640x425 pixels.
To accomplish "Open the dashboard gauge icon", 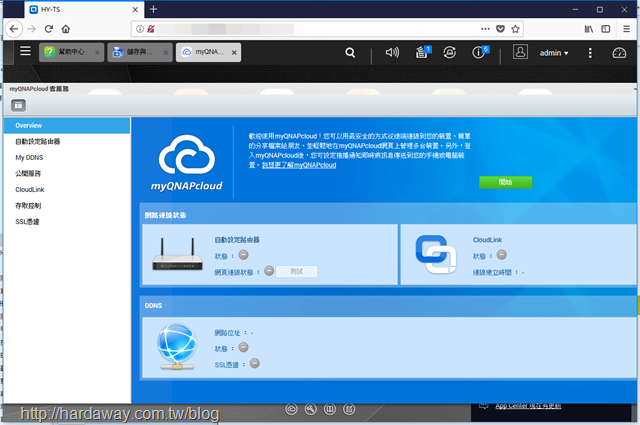I will [x=619, y=53].
